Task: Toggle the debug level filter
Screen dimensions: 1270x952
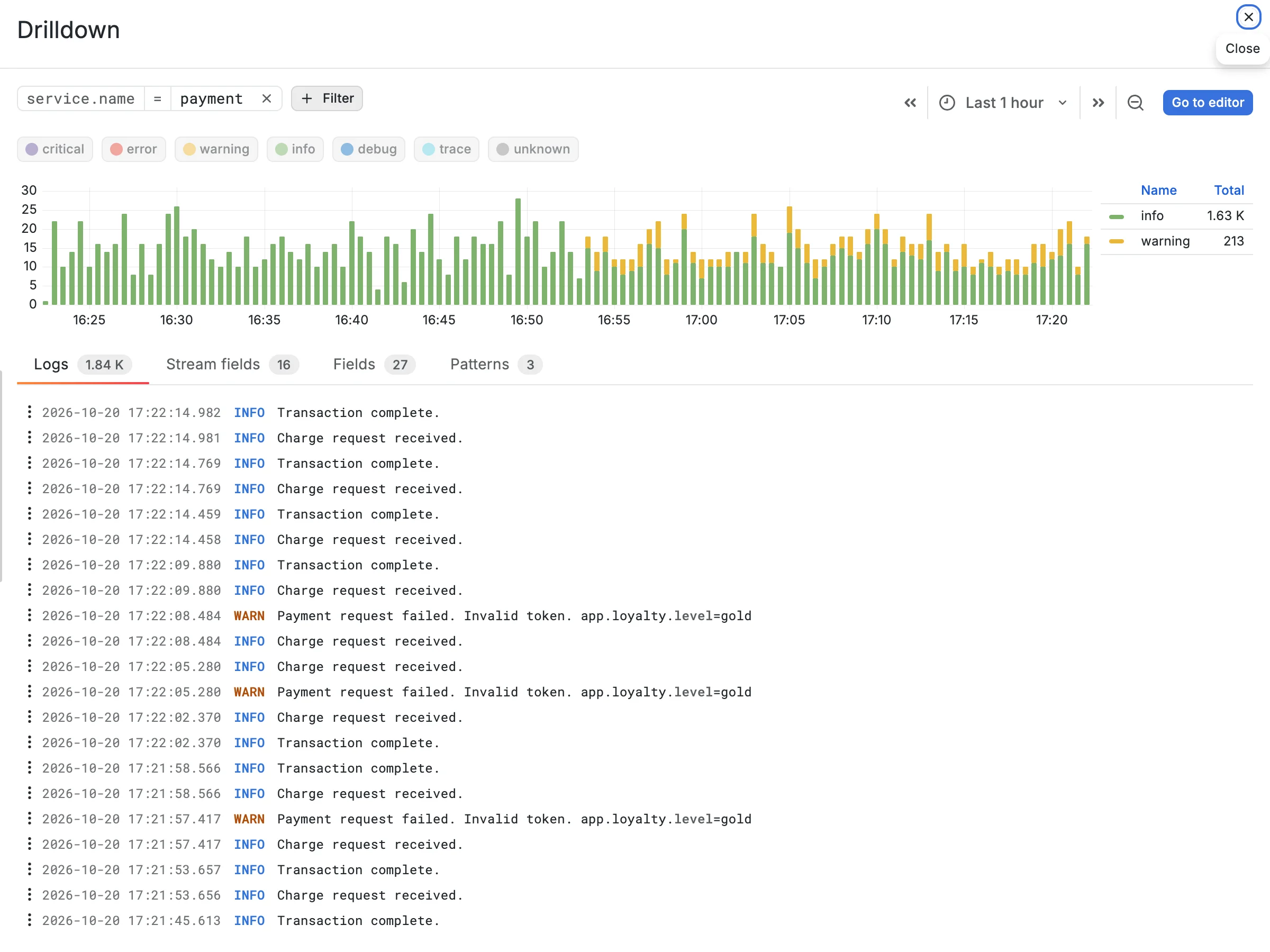Action: tap(369, 149)
